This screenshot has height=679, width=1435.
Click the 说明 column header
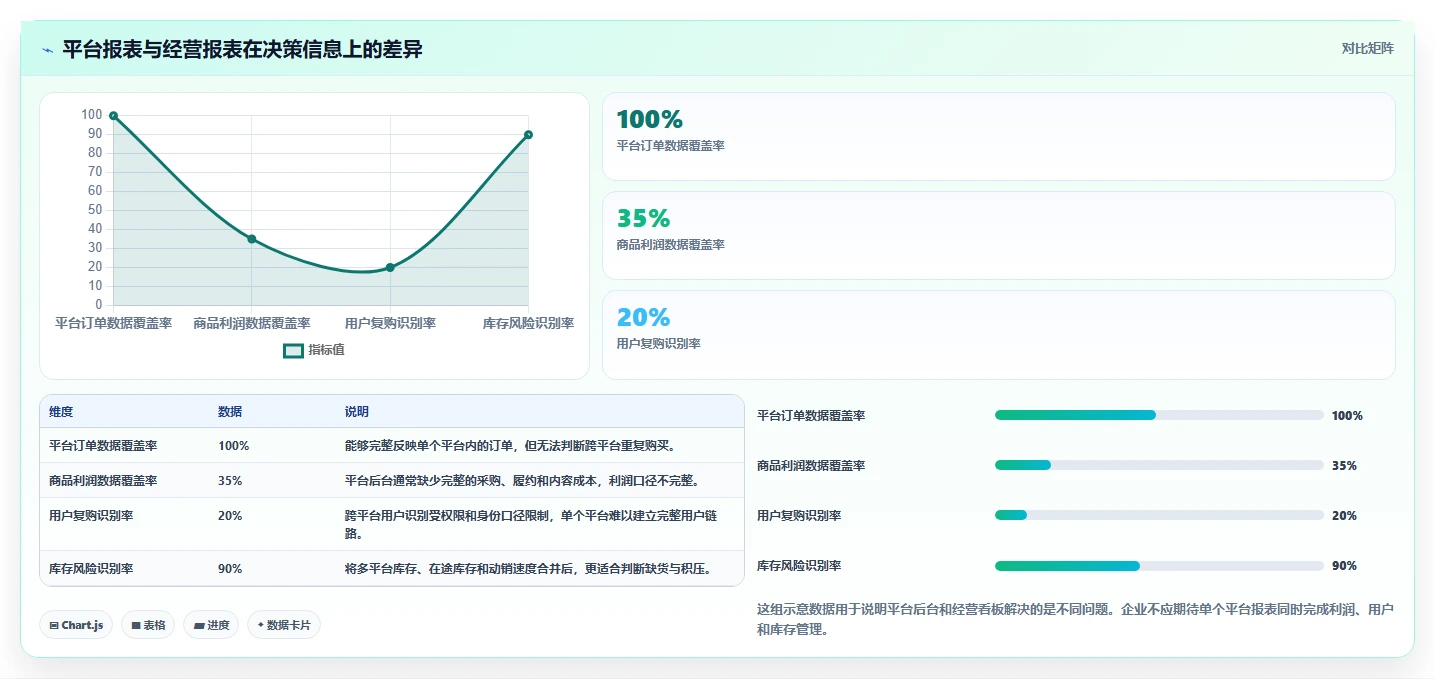pyautogui.click(x=357, y=412)
